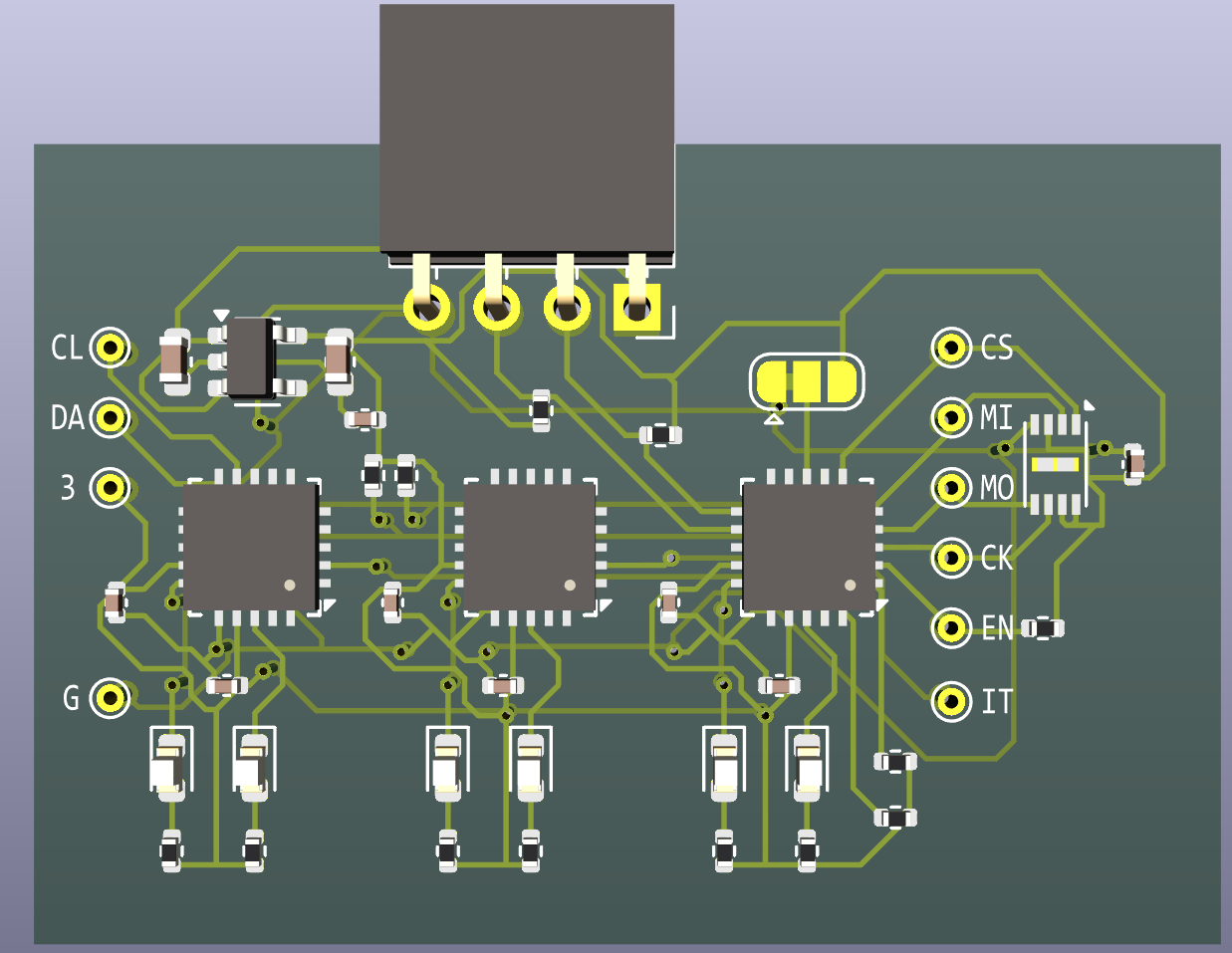Click the test pad labeled 3
The width and height of the screenshot is (1232, 953).
coord(111,488)
